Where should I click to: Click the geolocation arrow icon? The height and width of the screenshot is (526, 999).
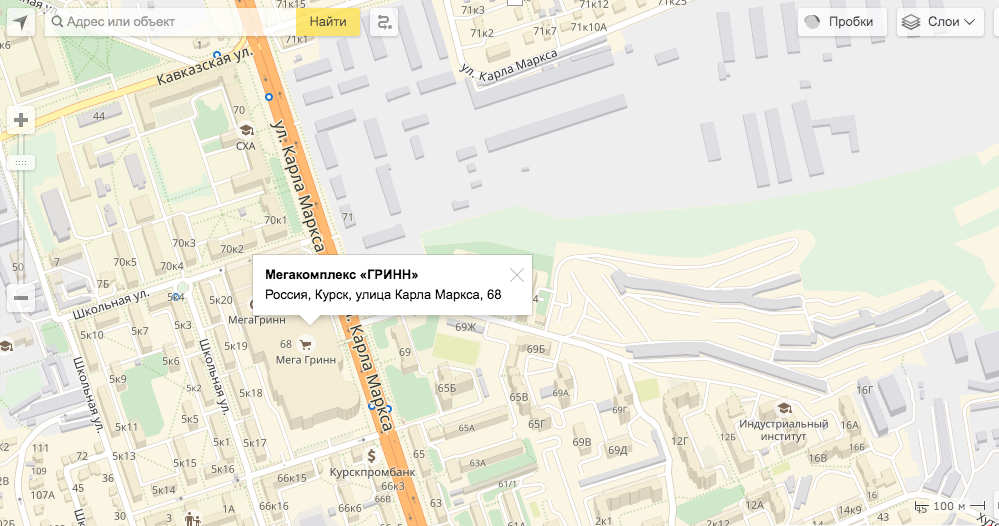tap(21, 22)
